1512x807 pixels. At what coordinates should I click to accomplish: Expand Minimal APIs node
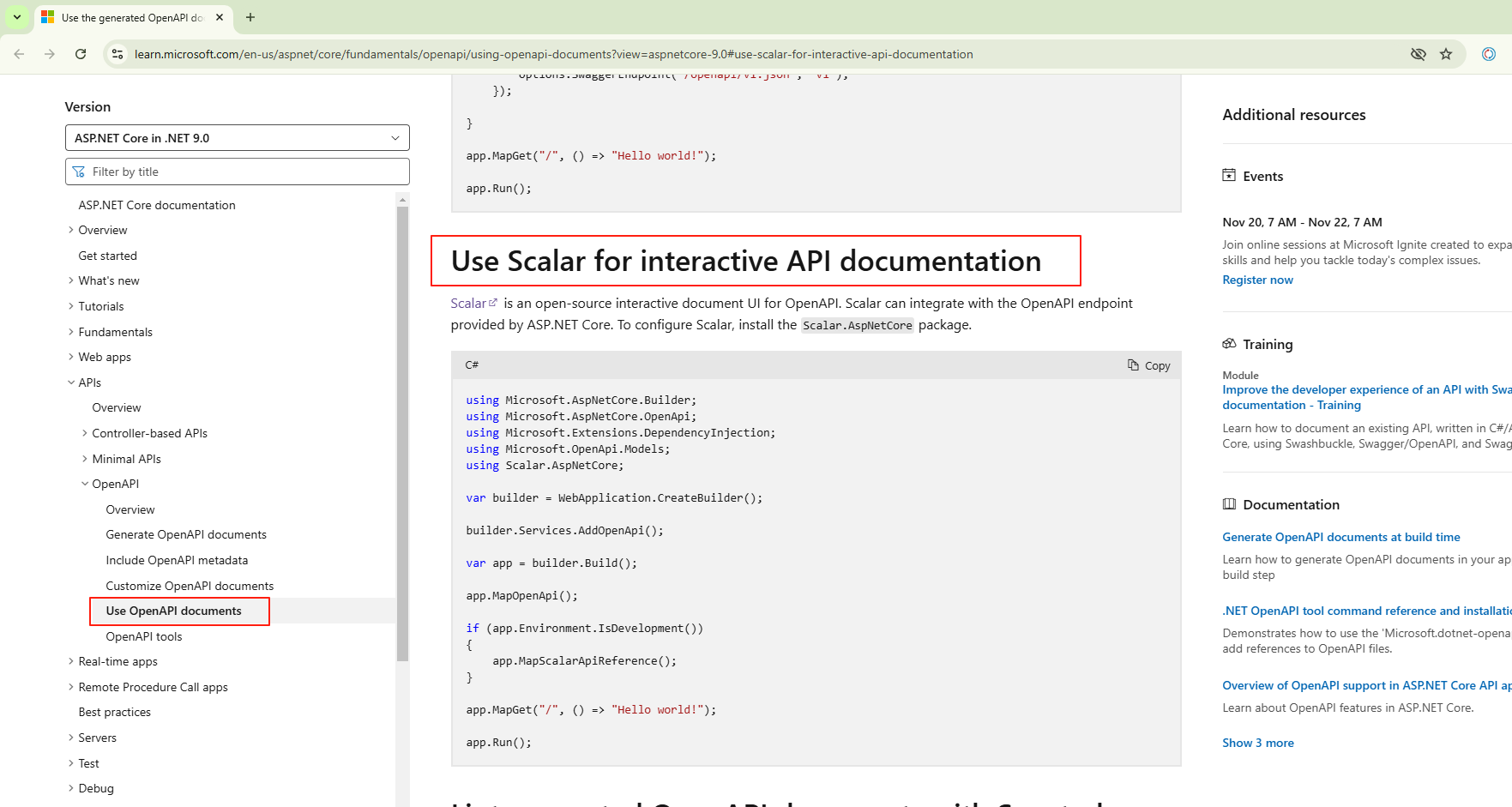tap(85, 459)
